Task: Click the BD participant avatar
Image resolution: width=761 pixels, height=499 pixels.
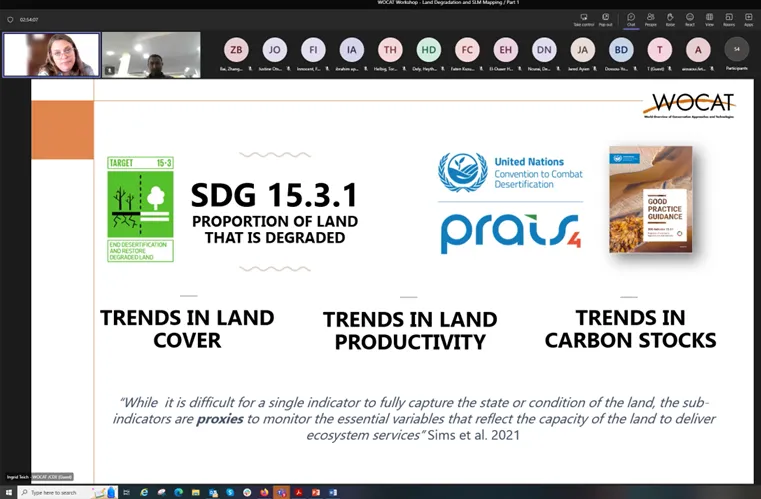Action: [621, 50]
